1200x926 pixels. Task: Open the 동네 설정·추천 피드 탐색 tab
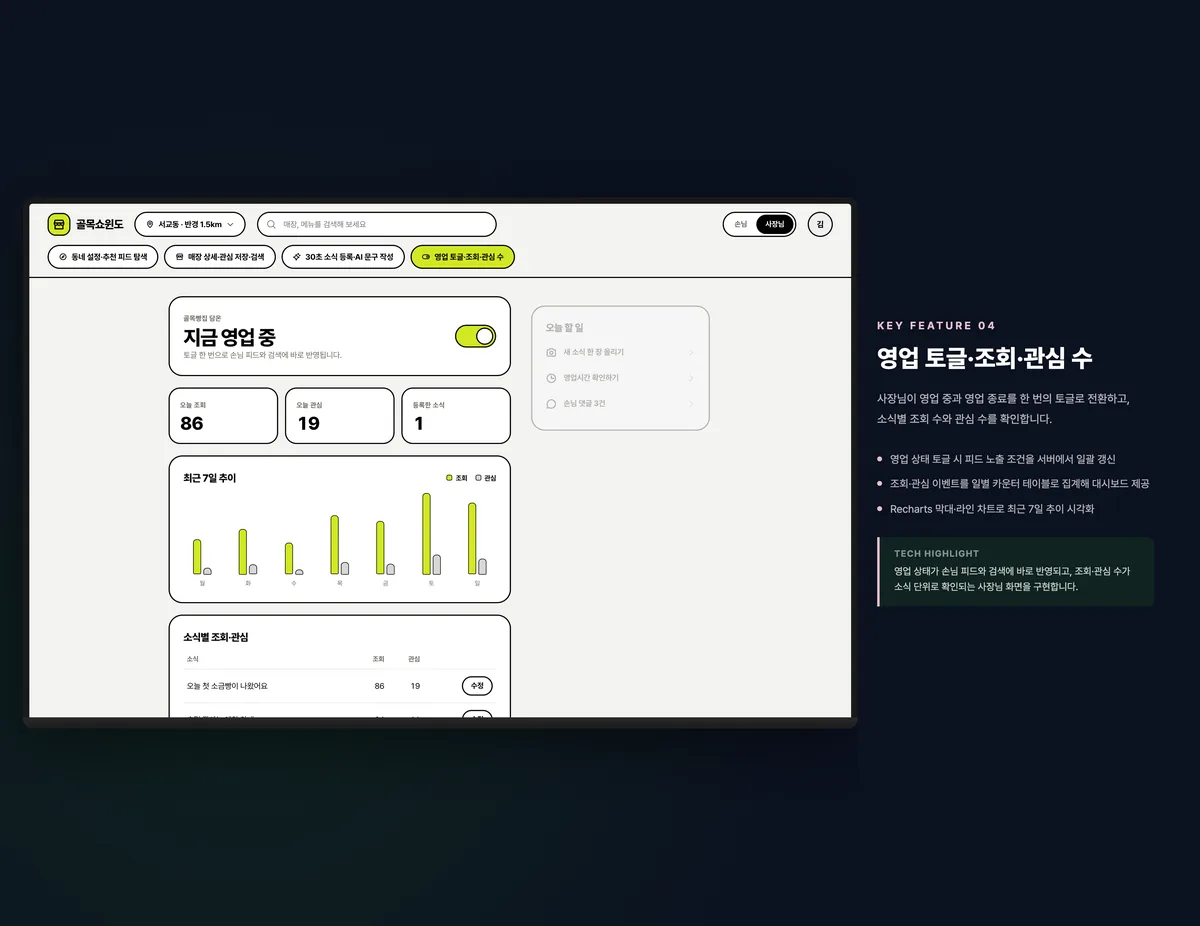pyautogui.click(x=103, y=257)
